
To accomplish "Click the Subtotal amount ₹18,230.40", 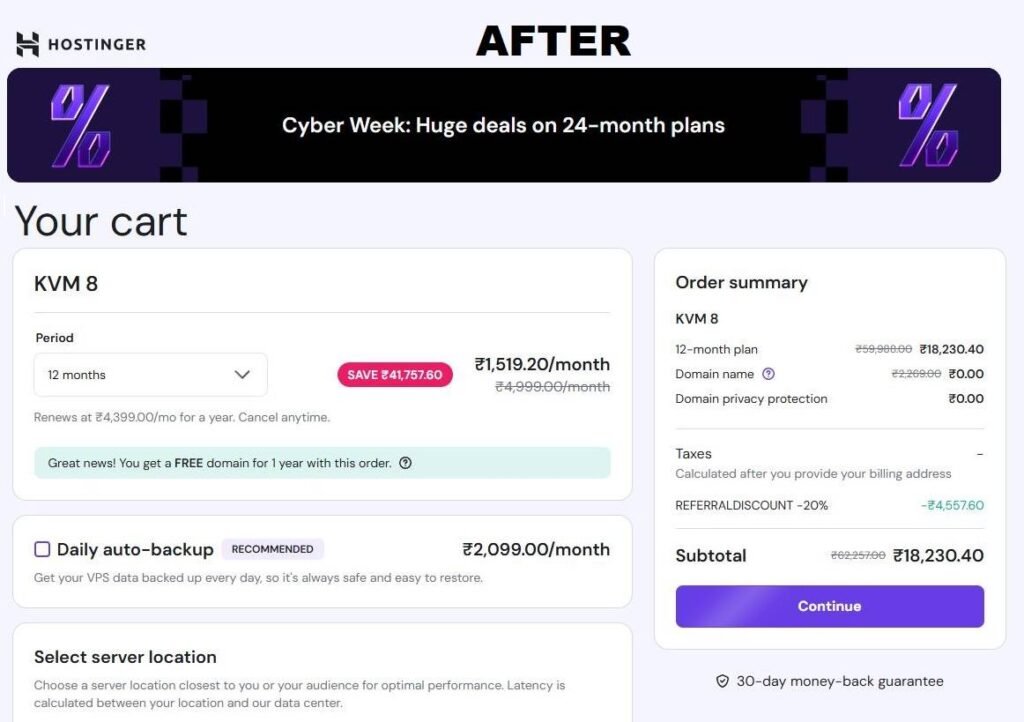I will point(938,555).
